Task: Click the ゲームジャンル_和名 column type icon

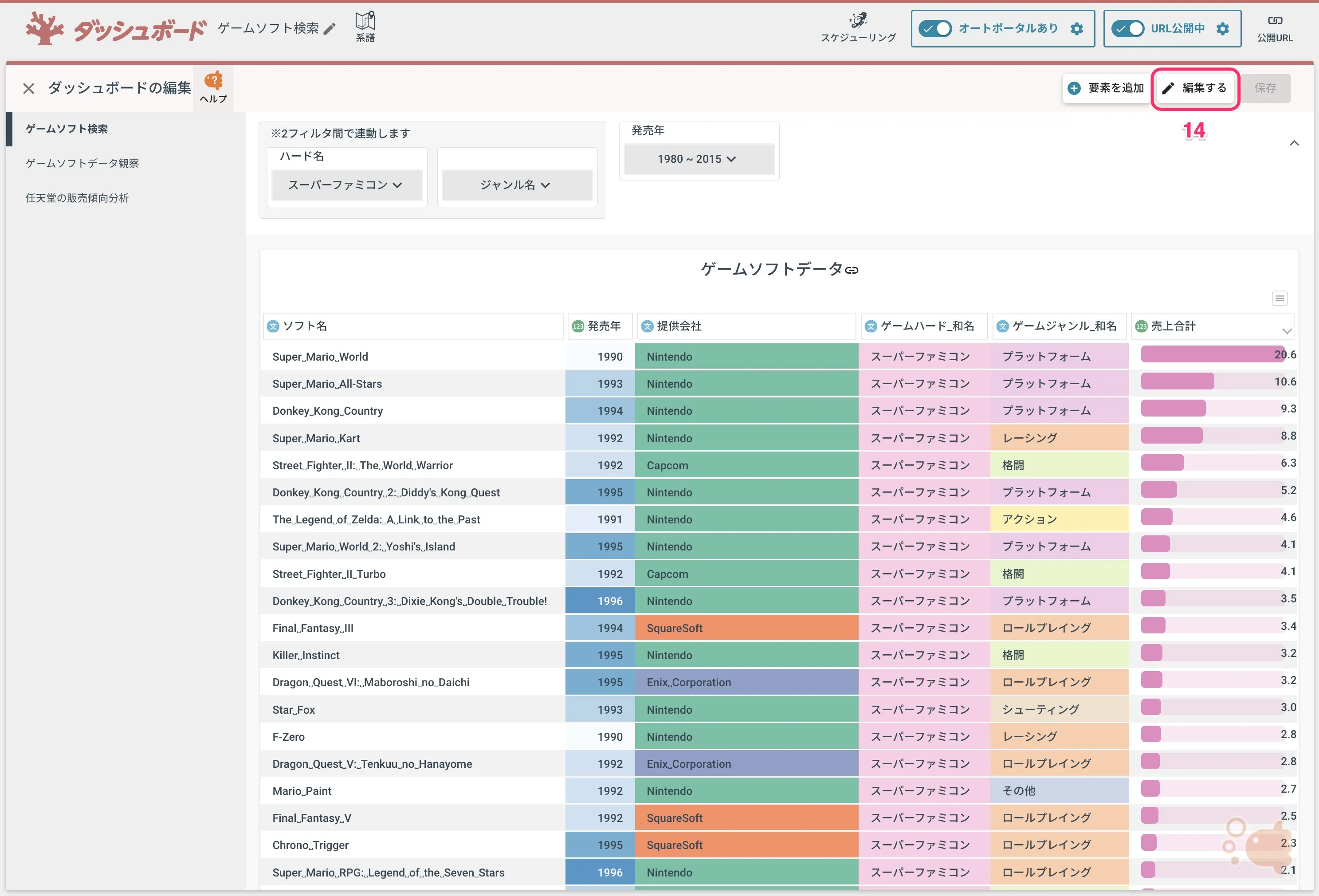Action: (x=1002, y=326)
